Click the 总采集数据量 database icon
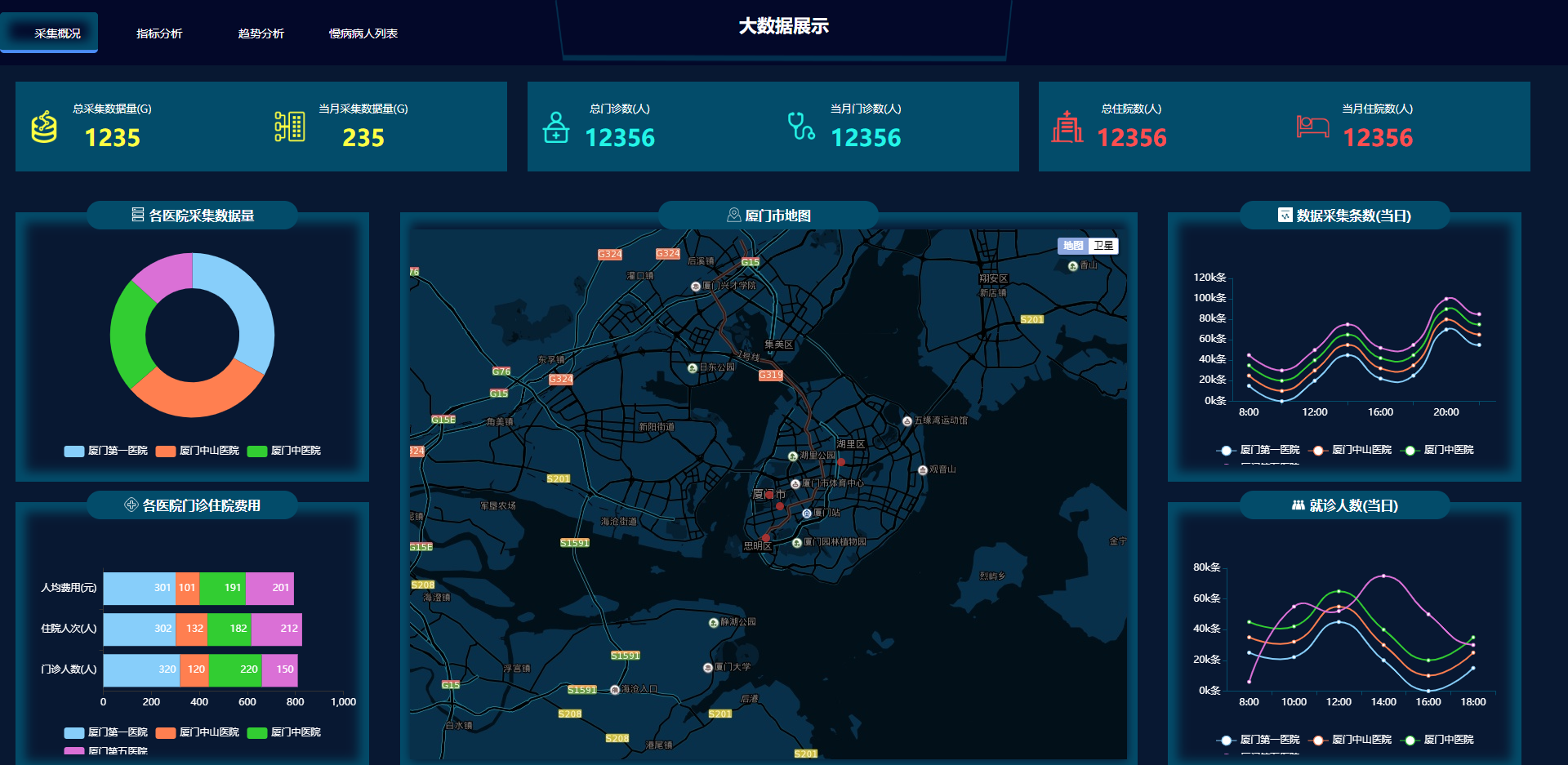Image resolution: width=1568 pixels, height=765 pixels. pos(44,127)
